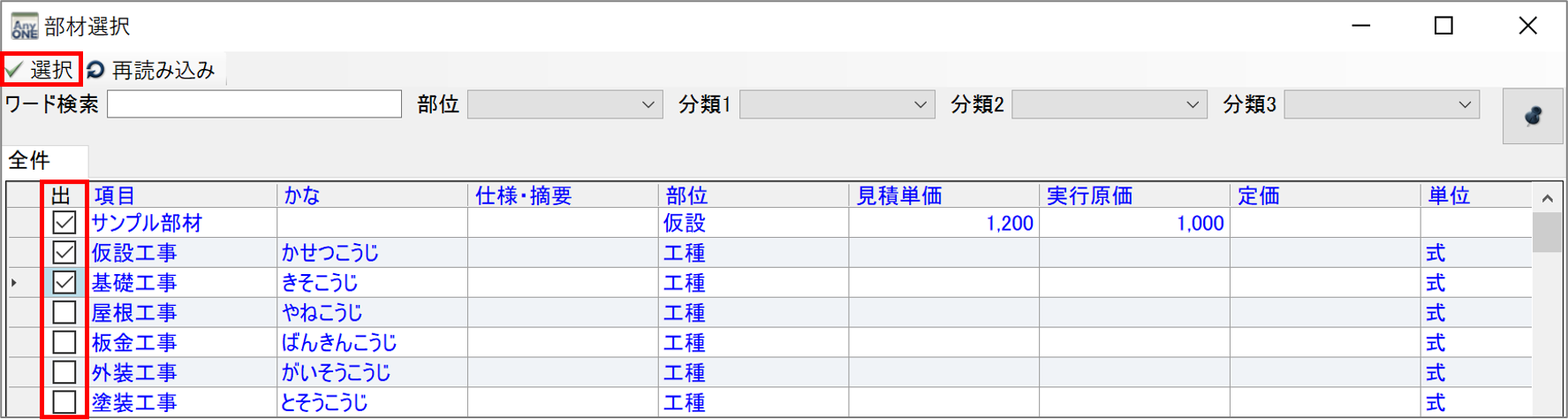Click the 再読み込み reload icon
Image resolution: width=1568 pixels, height=420 pixels.
tap(96, 70)
